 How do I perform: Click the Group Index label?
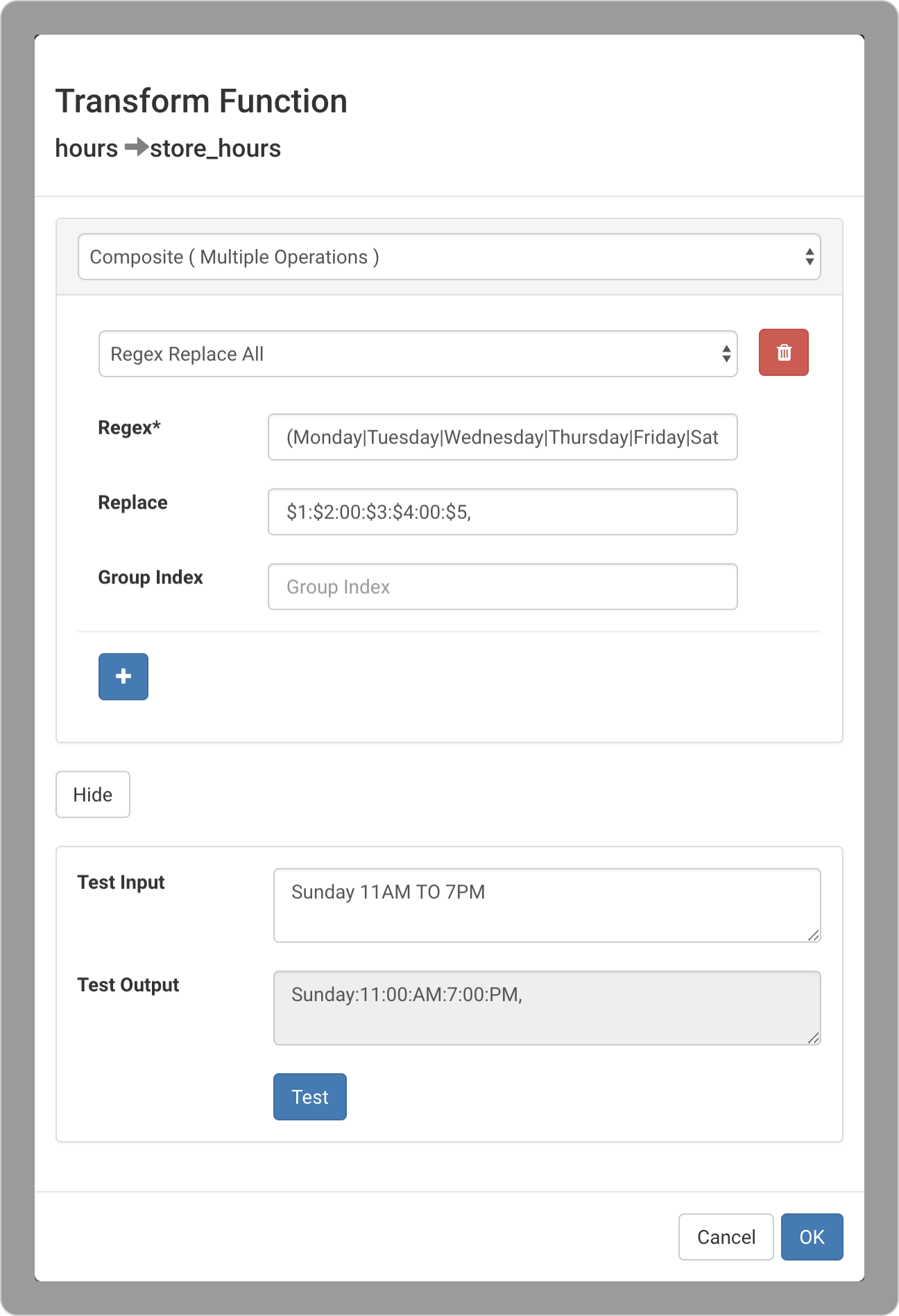(x=151, y=577)
